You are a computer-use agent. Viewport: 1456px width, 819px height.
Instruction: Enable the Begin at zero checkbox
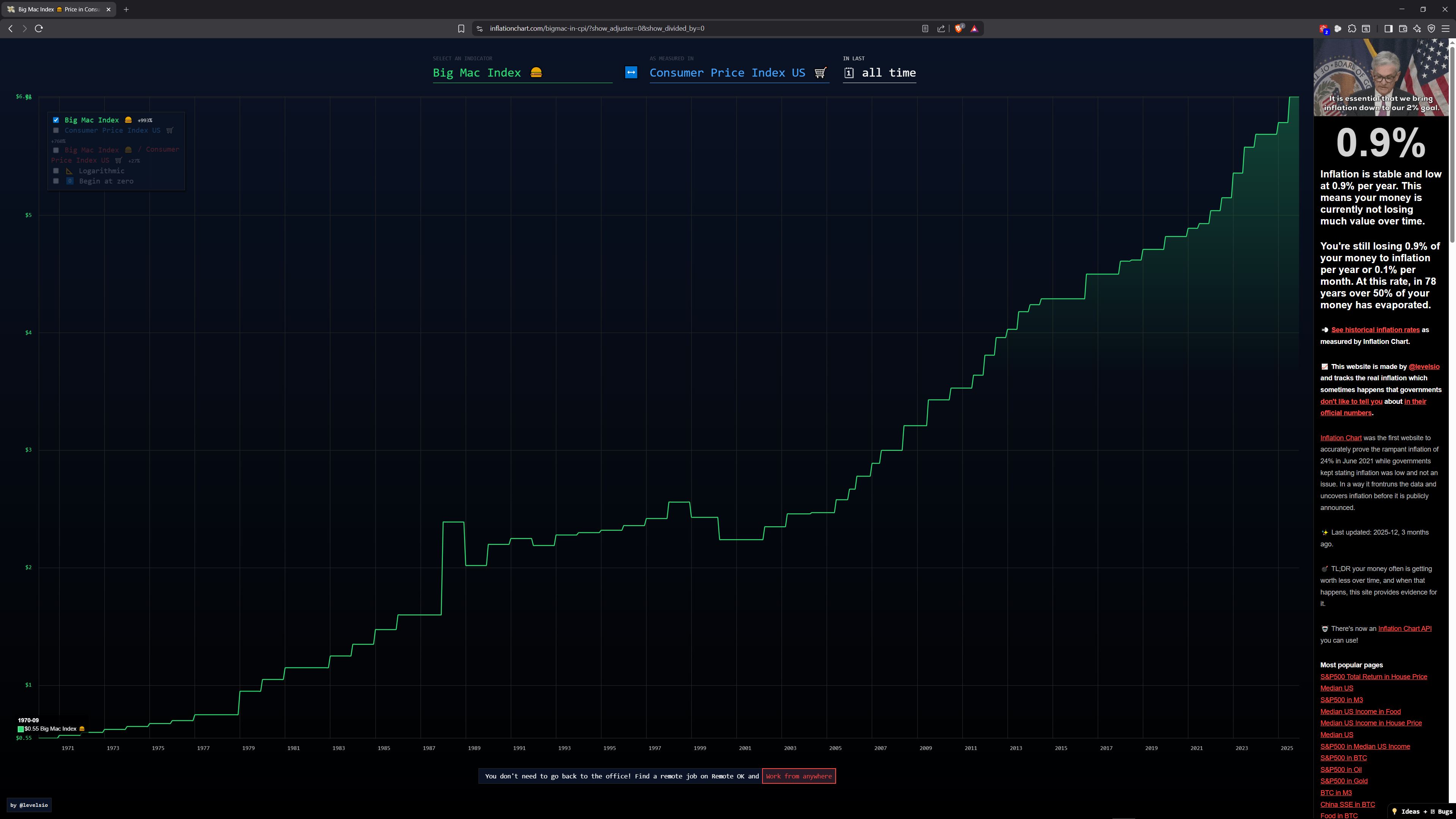(56, 181)
